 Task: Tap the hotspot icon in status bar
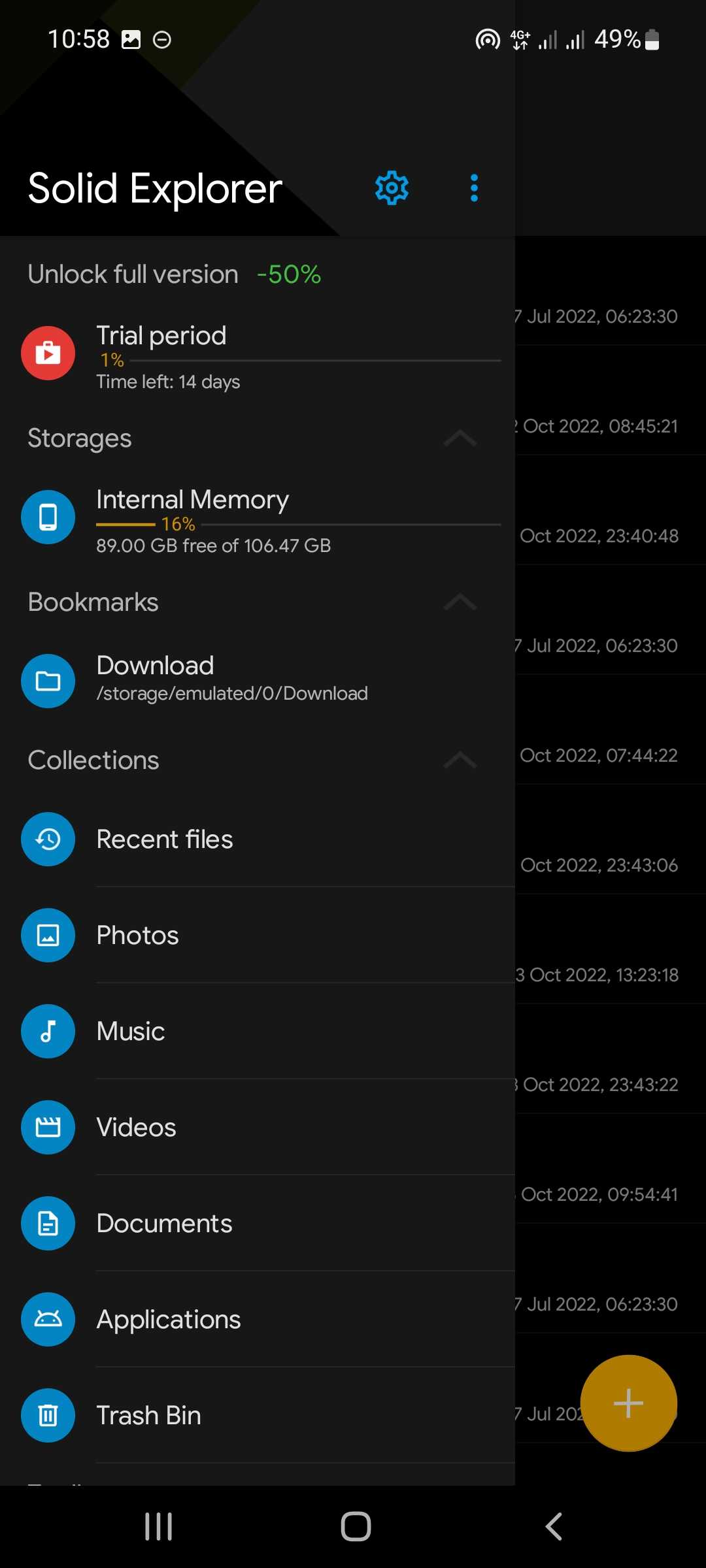[488, 40]
